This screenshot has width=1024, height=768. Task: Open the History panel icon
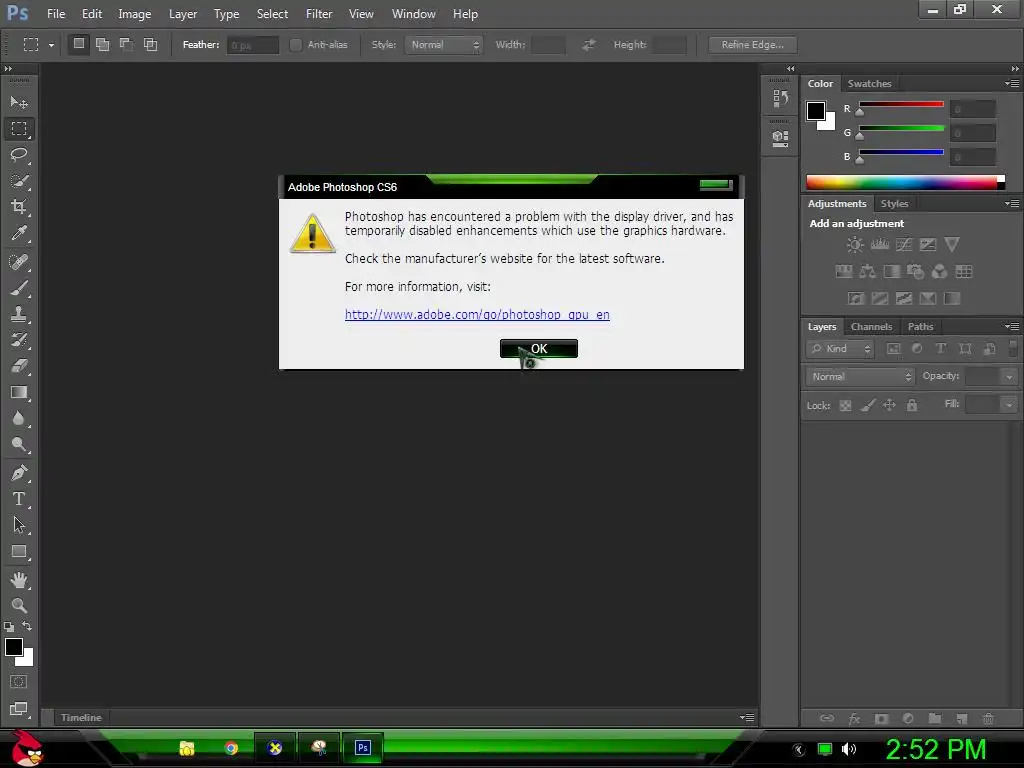pos(780,99)
